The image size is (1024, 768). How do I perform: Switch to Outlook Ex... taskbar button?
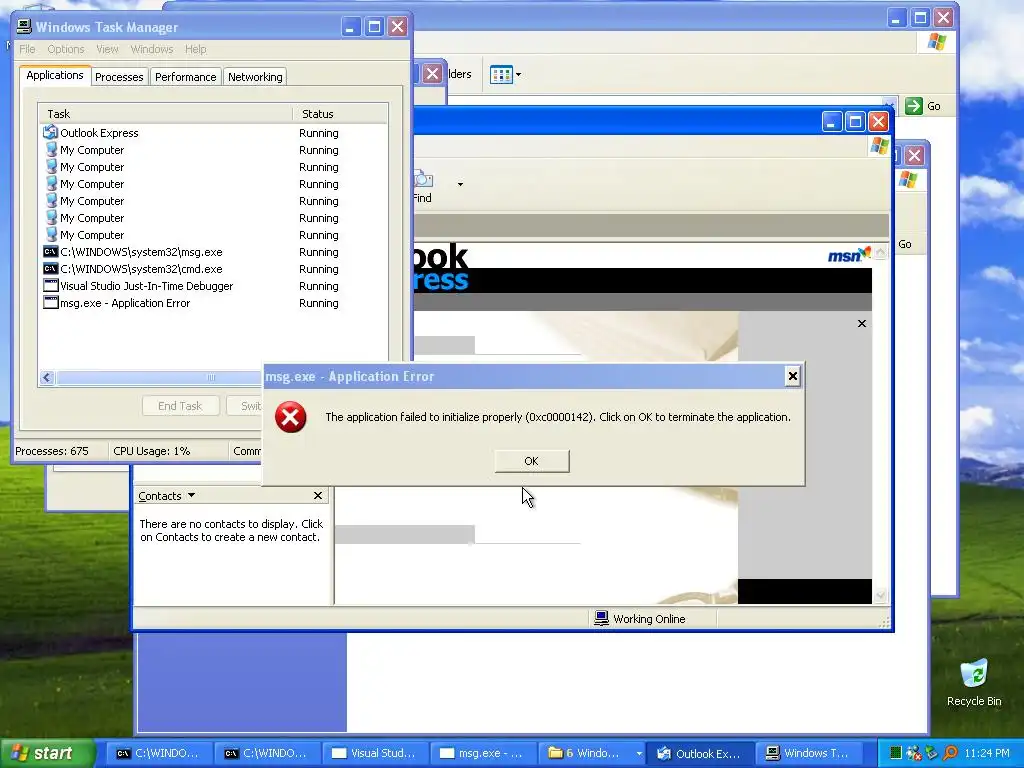tap(700, 753)
